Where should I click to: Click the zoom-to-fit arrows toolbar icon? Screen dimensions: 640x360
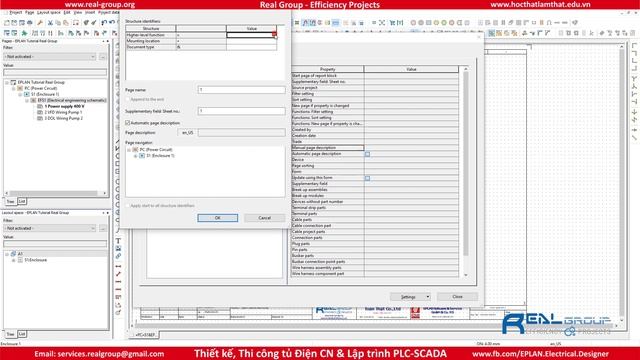pos(382,23)
